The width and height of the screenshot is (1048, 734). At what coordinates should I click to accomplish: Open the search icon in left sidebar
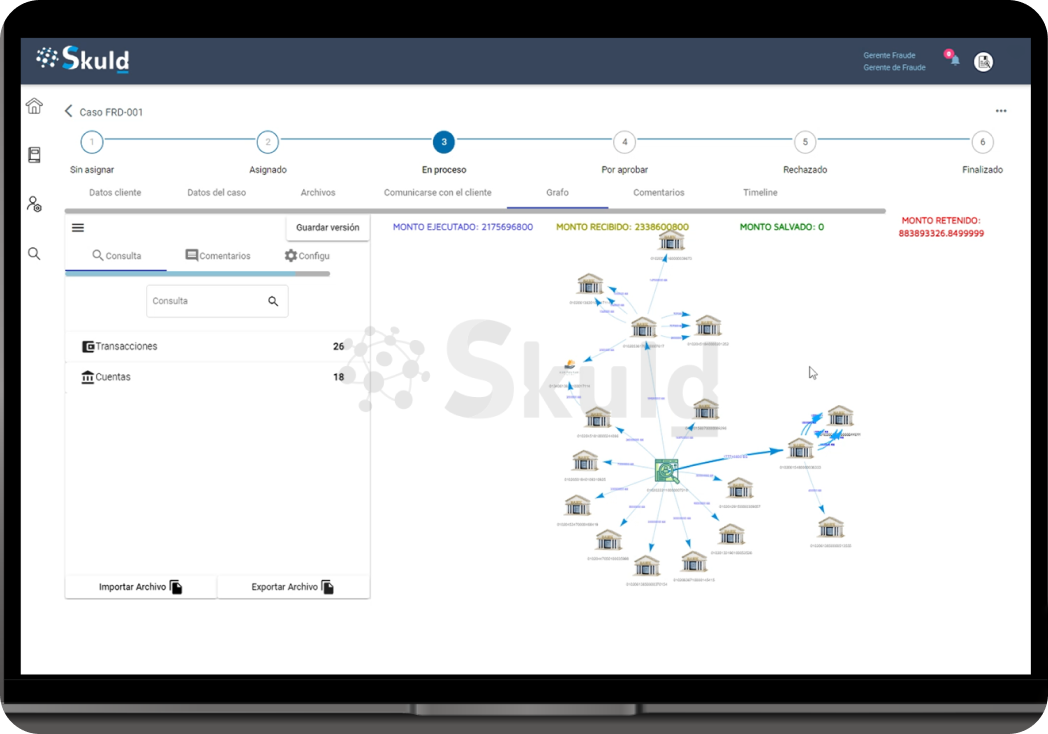click(x=34, y=254)
